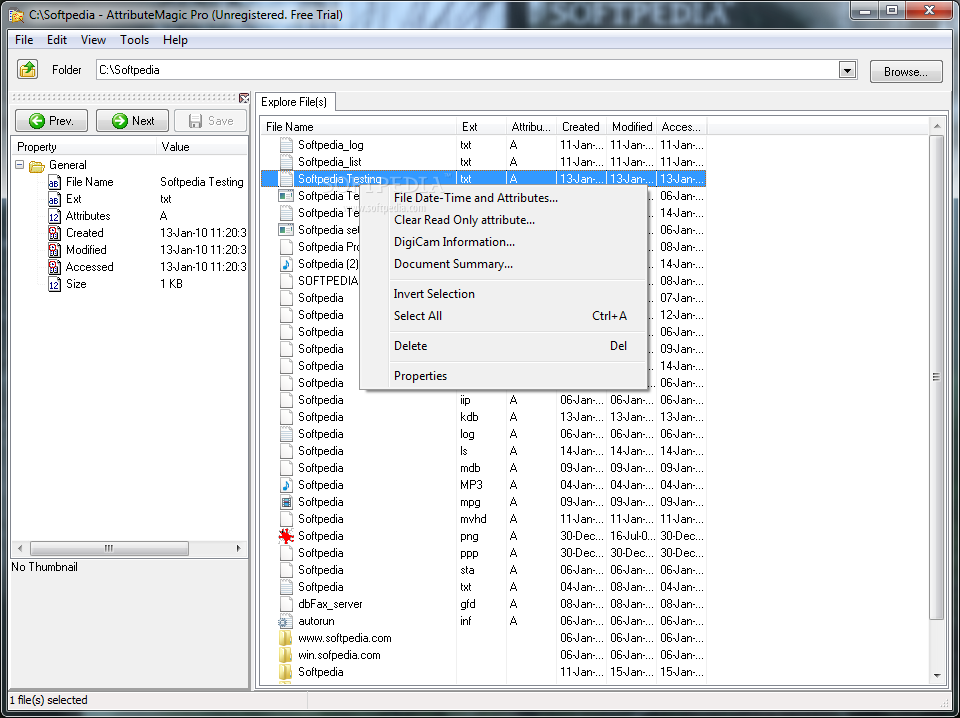960x718 pixels.
Task: Click the www.softpedia.com folder icon
Action: [x=285, y=638]
